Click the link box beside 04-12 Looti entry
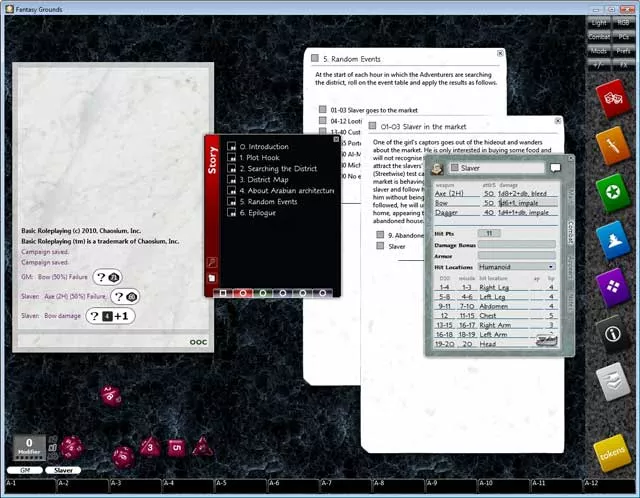The image size is (640, 498). point(322,120)
